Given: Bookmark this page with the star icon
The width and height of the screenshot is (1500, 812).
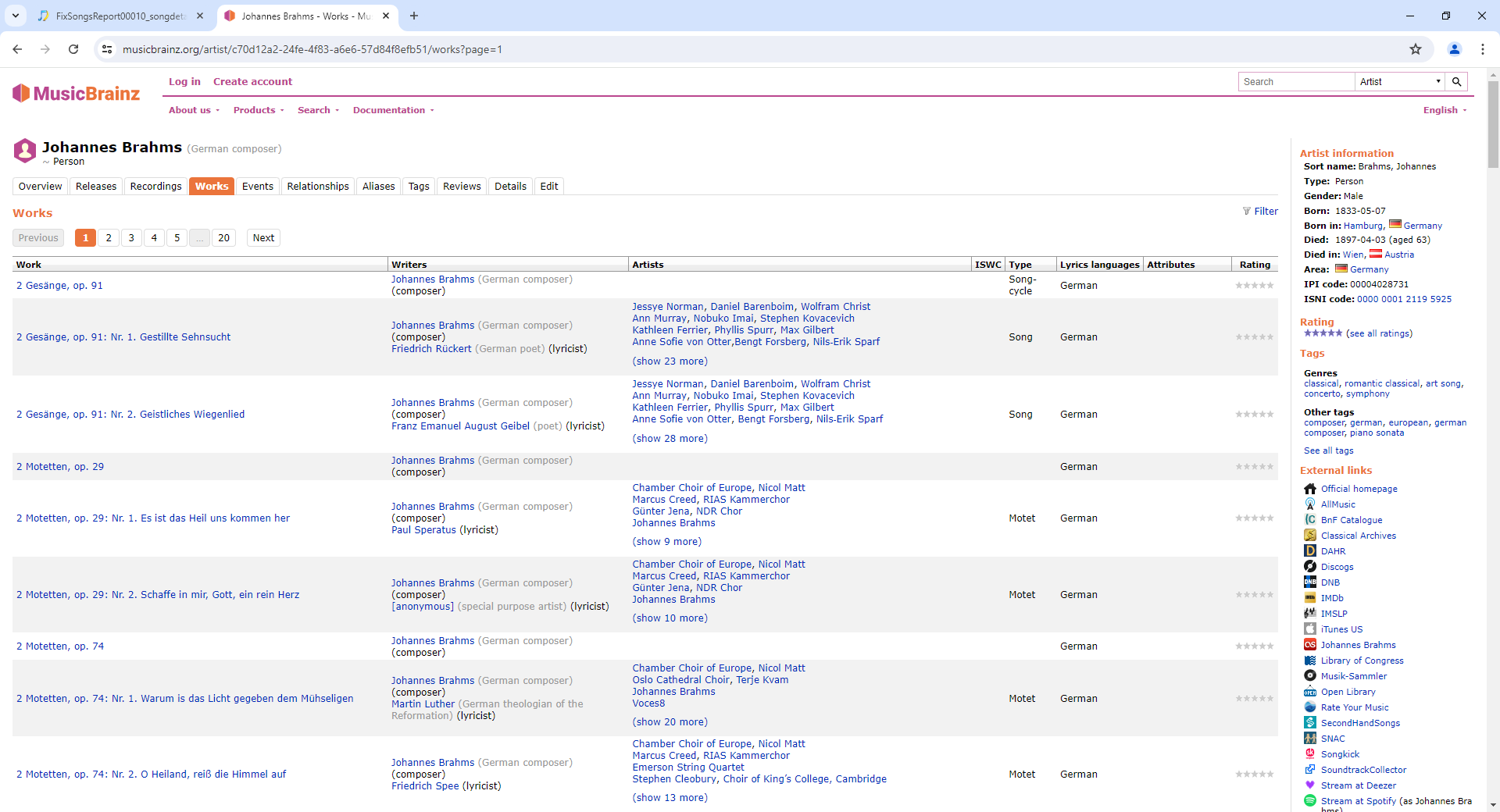Looking at the screenshot, I should [x=1416, y=49].
